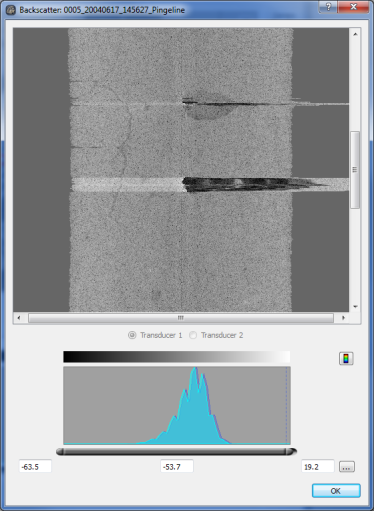Viewport: 374px width, 511px height.
Task: Click the middle value field showing -53.7
Action: click(x=177, y=466)
